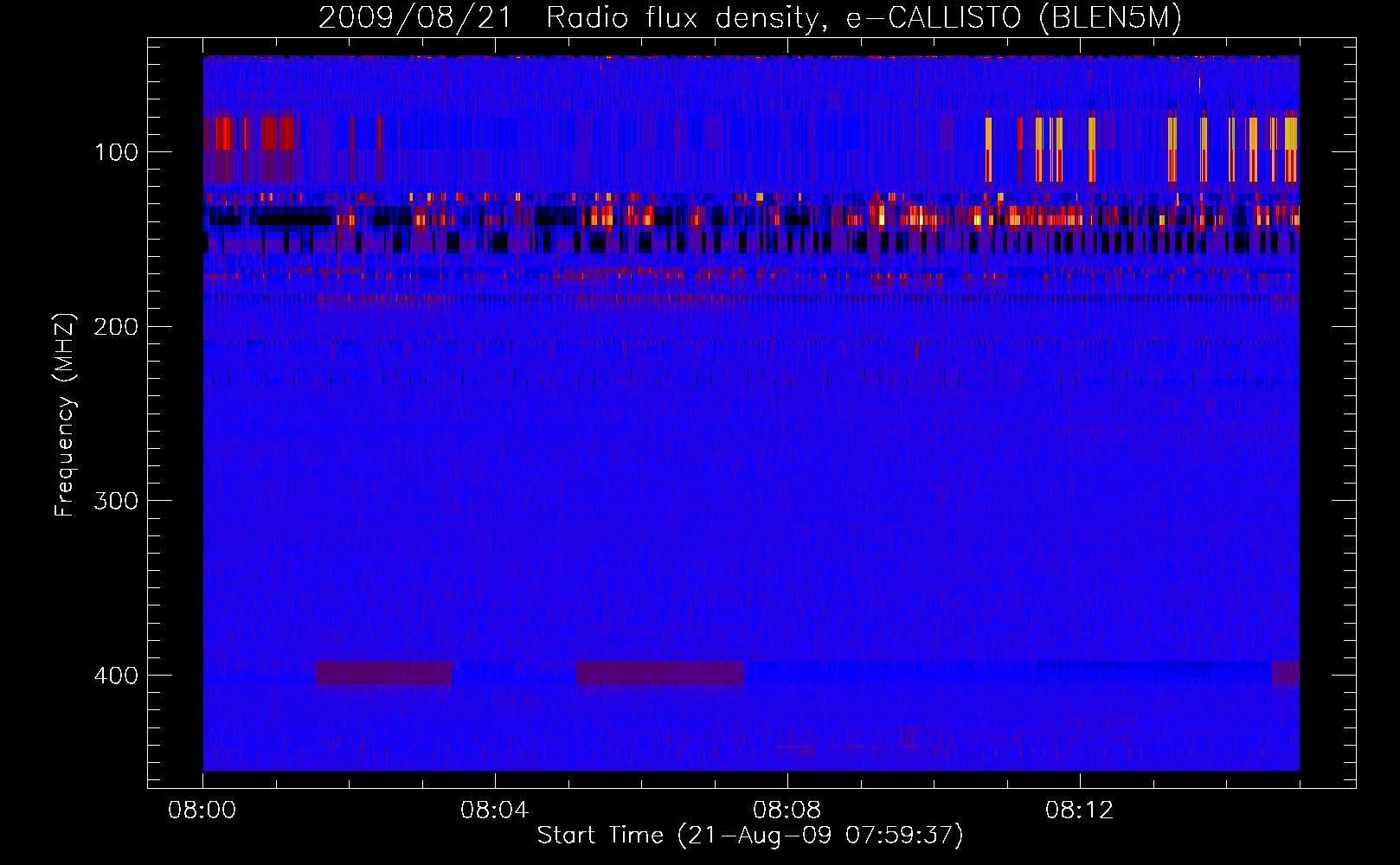Viewport: 1400px width, 865px height.
Task: Click the 08:04 time axis label
Action: point(495,811)
